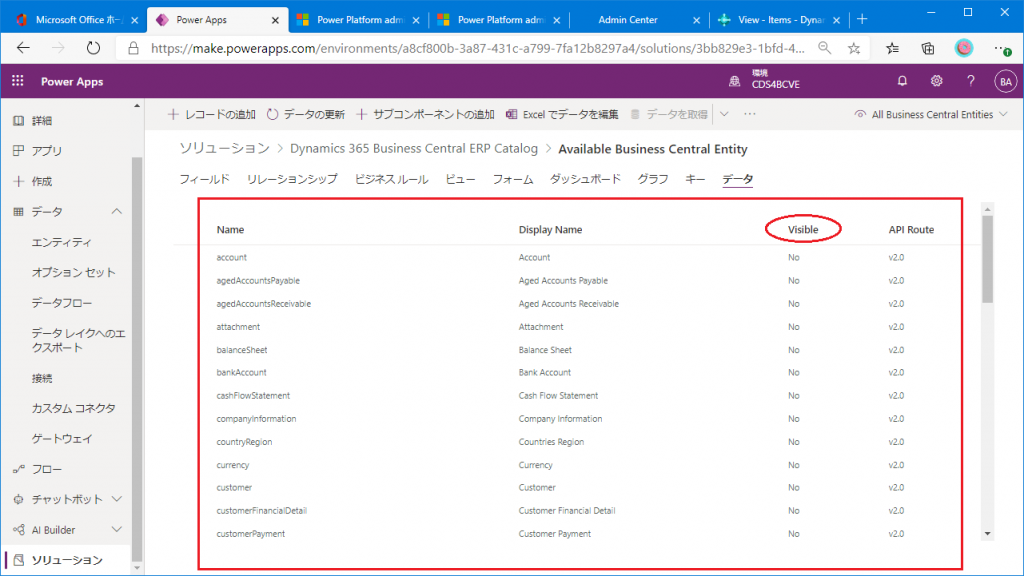Open browser settings and more menu
The width and height of the screenshot is (1024, 576).
(1002, 48)
